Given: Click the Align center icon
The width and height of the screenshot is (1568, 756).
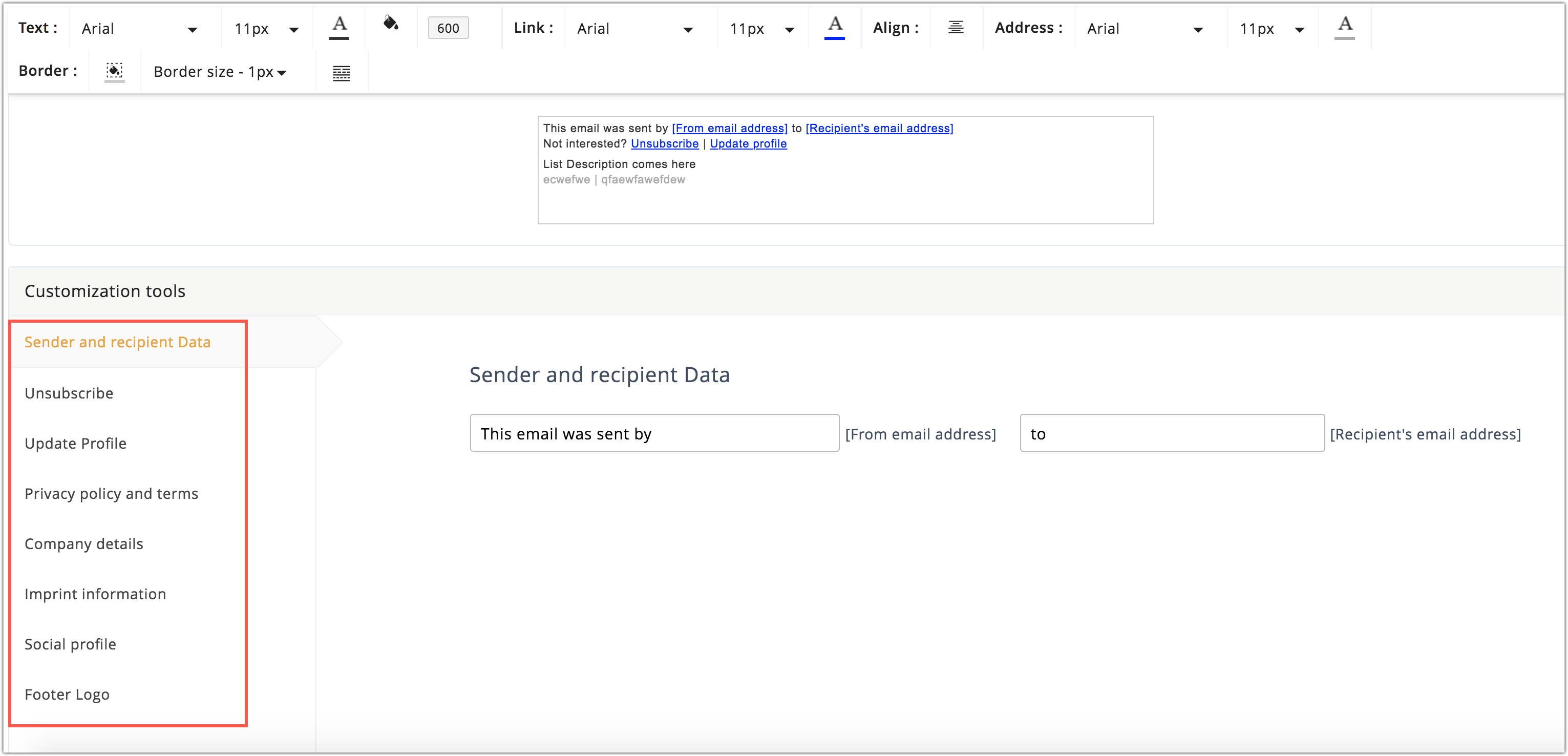Looking at the screenshot, I should pos(956,27).
